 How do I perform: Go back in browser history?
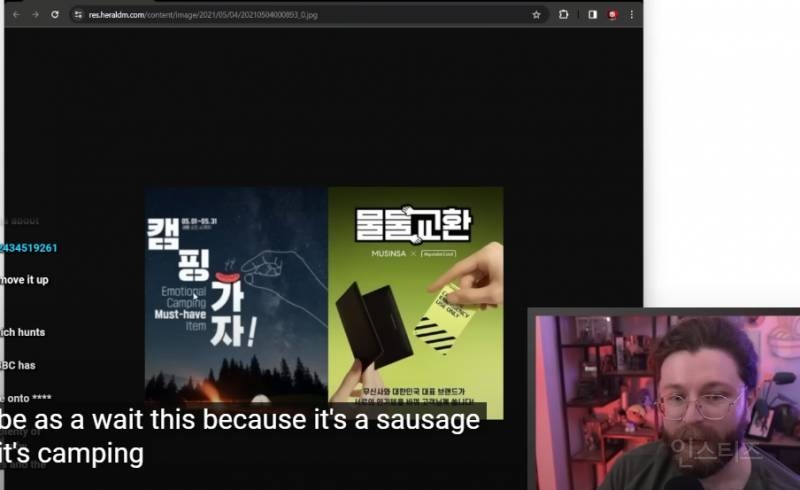16,15
